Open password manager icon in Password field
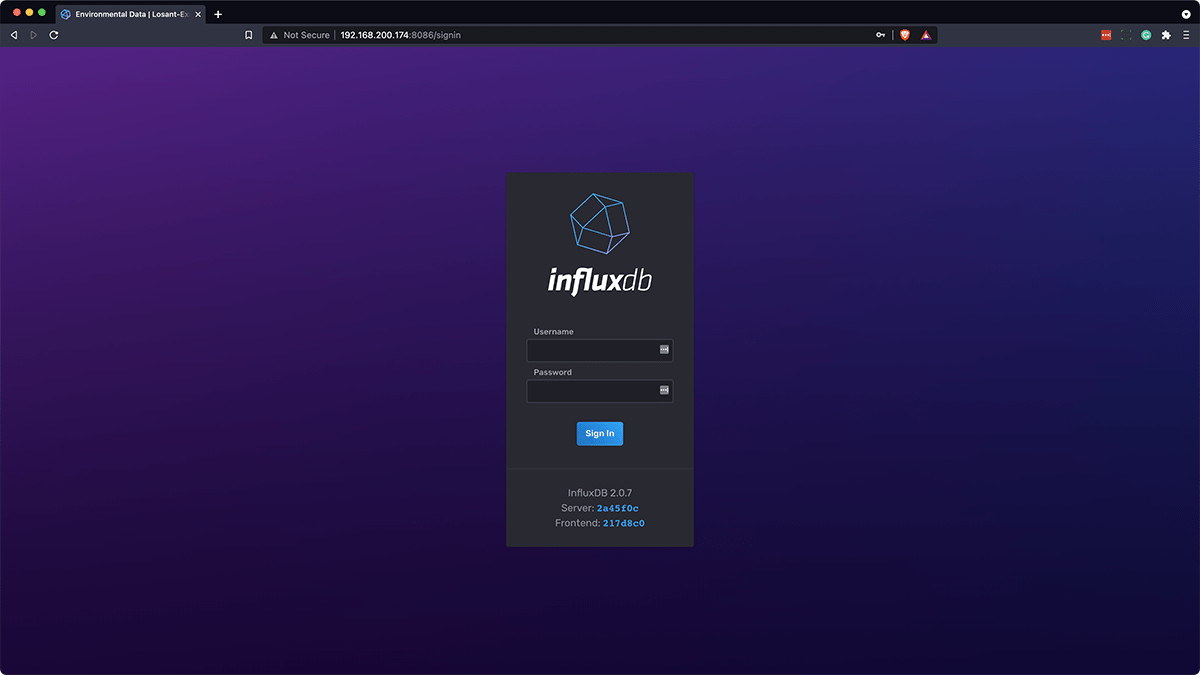Screen dimensions: 1200x675 [x=664, y=391]
